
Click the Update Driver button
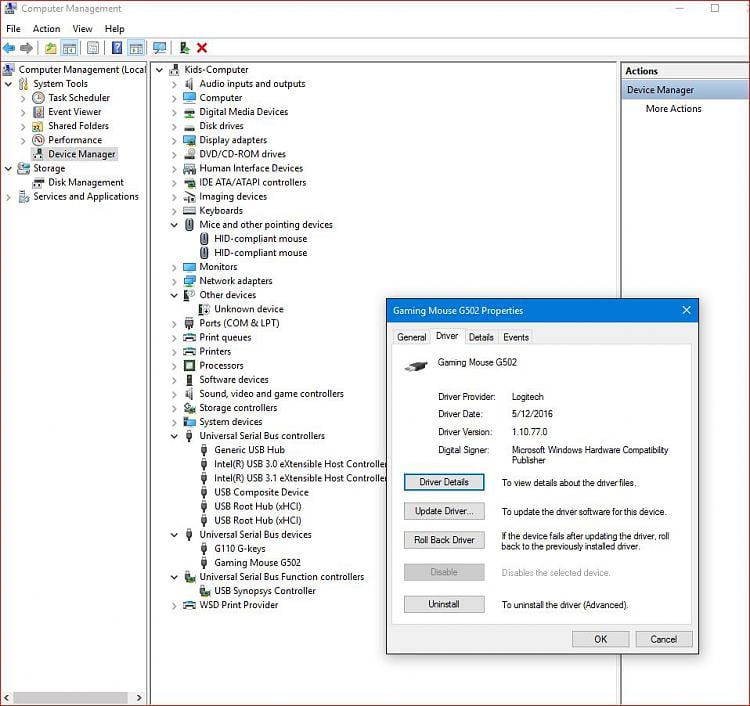click(444, 511)
